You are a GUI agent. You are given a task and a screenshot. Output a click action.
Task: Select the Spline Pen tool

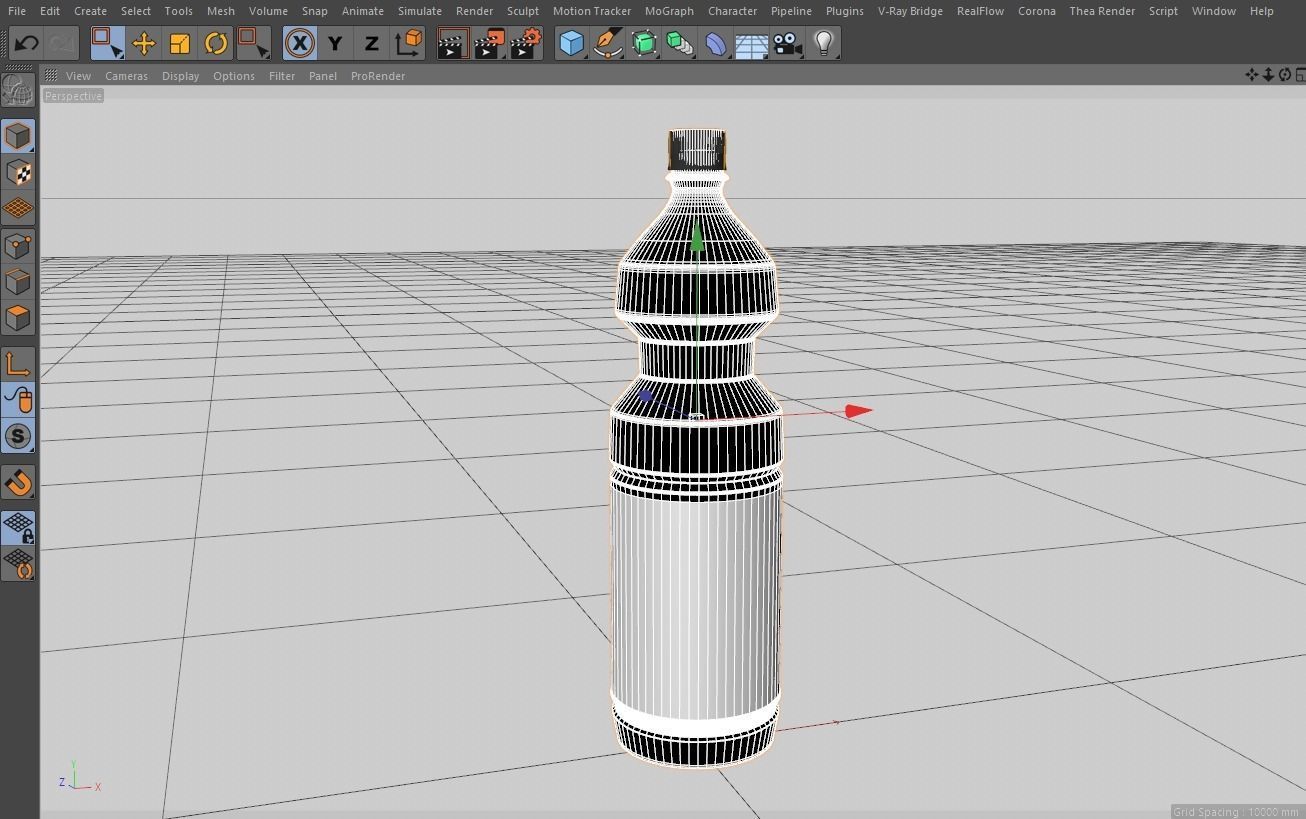tap(607, 43)
